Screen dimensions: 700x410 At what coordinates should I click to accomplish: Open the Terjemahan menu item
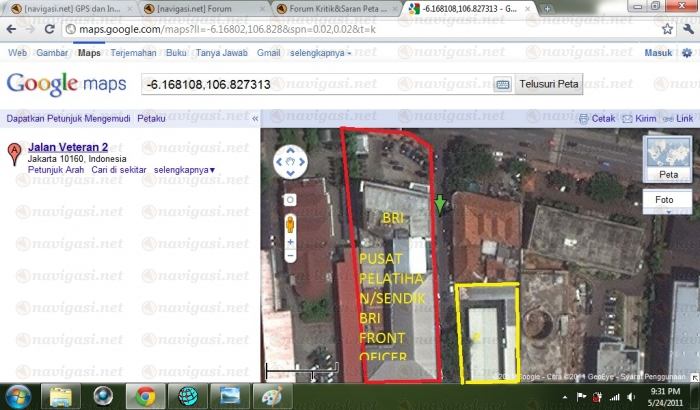[134, 52]
